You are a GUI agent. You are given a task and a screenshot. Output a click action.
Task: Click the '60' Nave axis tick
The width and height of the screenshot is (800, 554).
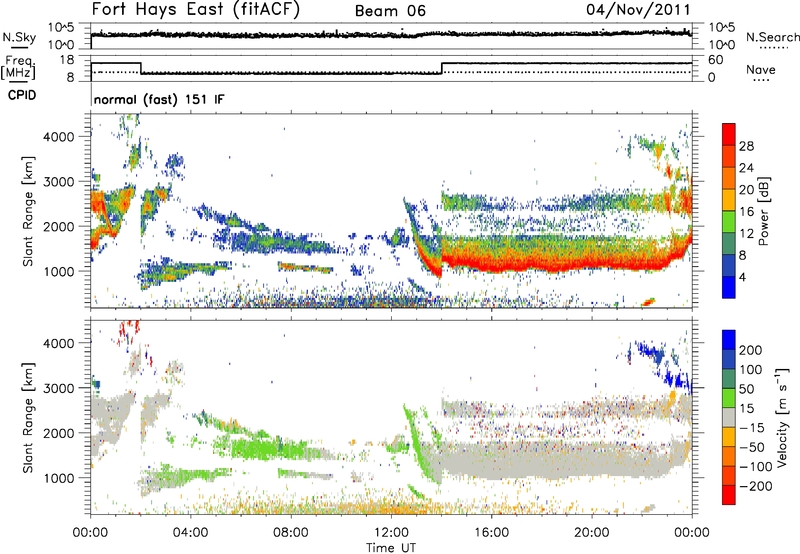coord(715,60)
